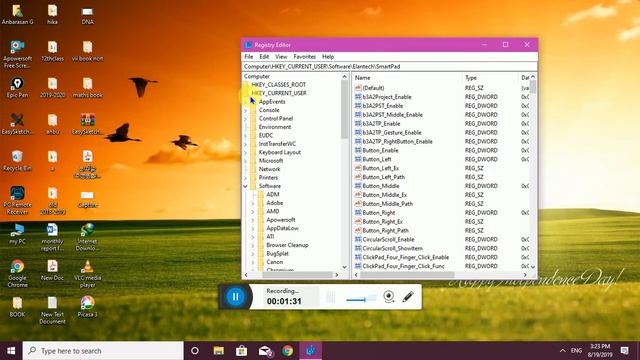Collapse the Software key
Viewport: 640px width, 360px height.
(246, 186)
